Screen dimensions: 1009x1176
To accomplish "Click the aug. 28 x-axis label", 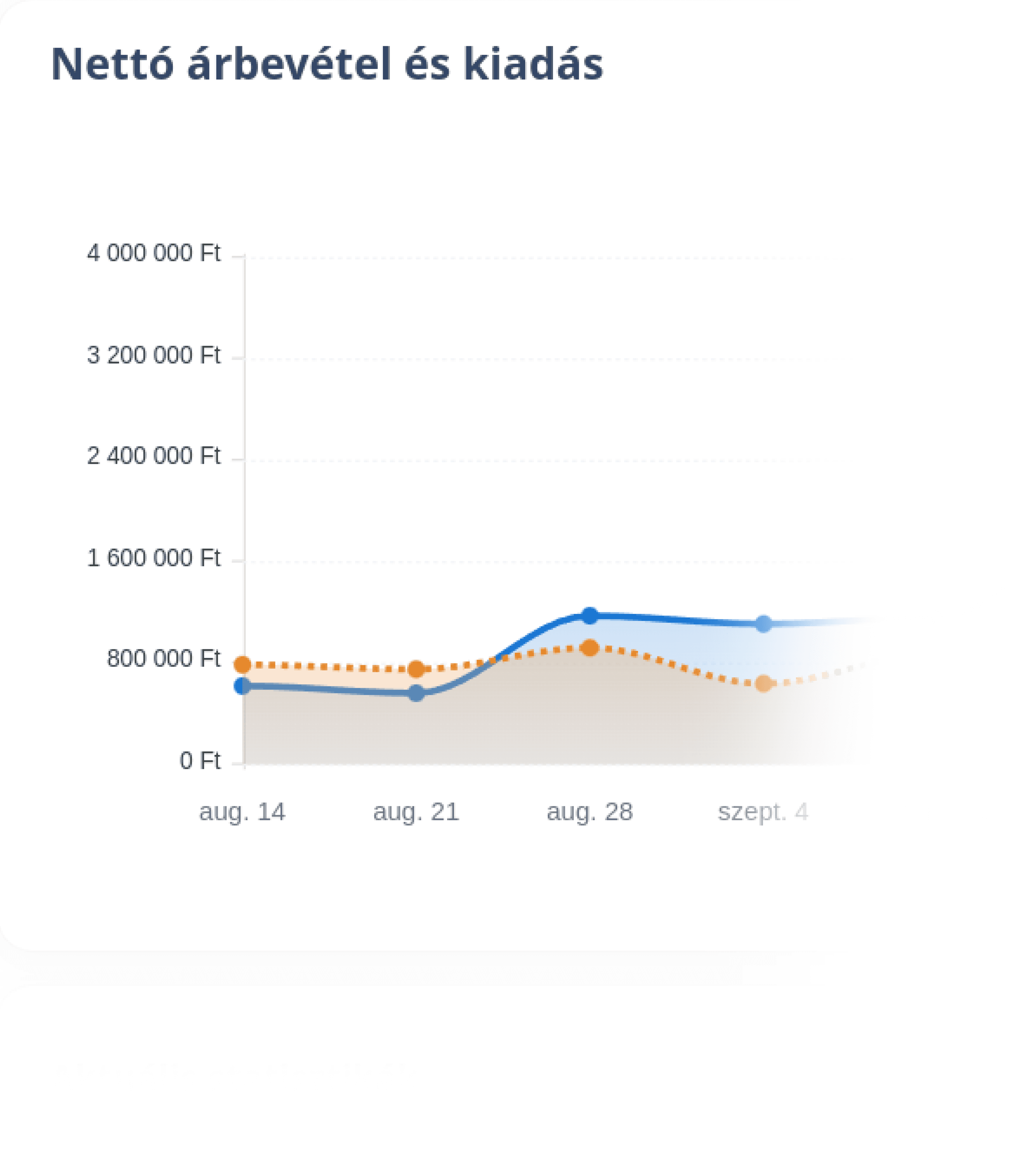I will click(x=590, y=812).
